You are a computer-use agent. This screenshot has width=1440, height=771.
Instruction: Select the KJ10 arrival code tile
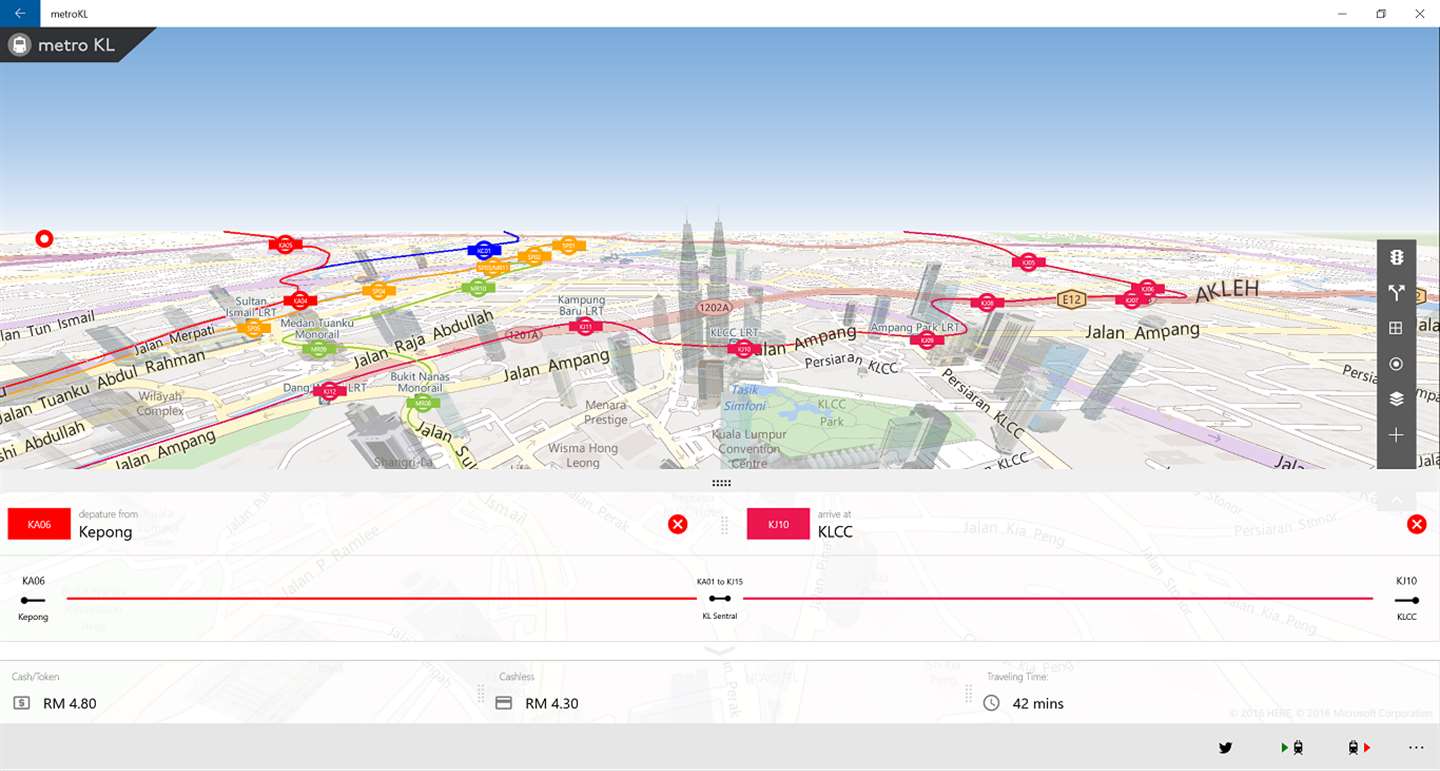pos(778,524)
